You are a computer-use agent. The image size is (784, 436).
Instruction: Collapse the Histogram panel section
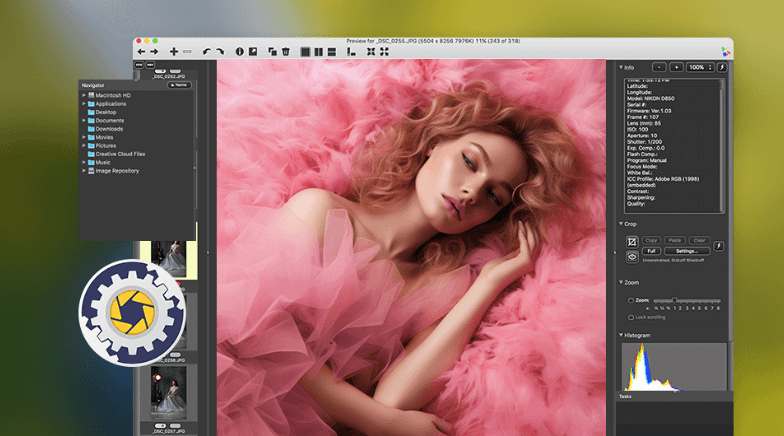[x=620, y=335]
